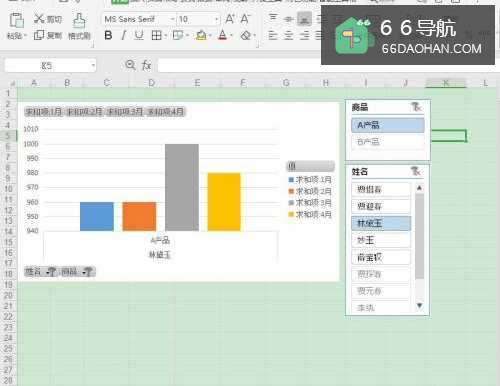This screenshot has width=500, height=386.
Task: Click the 姓名 field button on chart
Action: point(40,272)
